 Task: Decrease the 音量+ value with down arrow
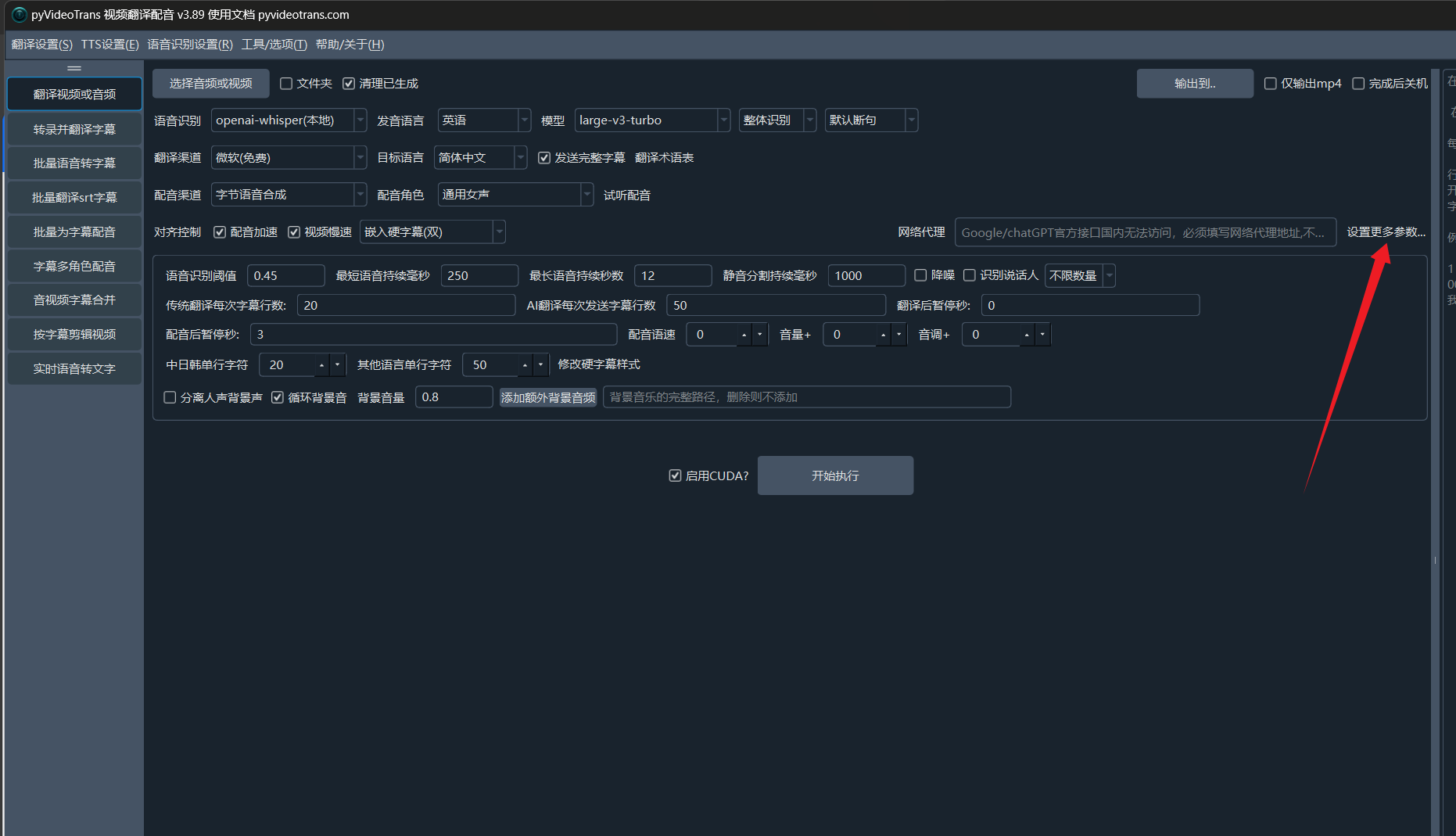899,335
